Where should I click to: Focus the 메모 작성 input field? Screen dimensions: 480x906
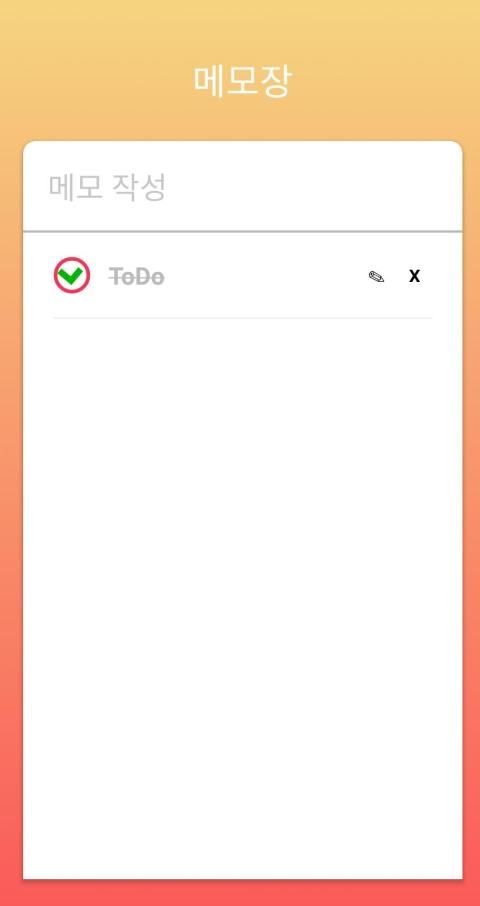[x=243, y=187]
